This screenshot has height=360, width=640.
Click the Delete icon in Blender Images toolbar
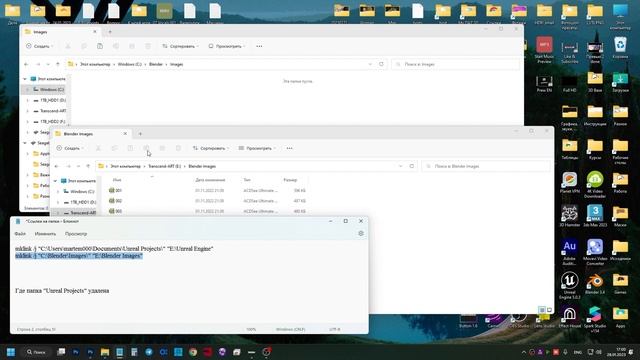point(178,148)
